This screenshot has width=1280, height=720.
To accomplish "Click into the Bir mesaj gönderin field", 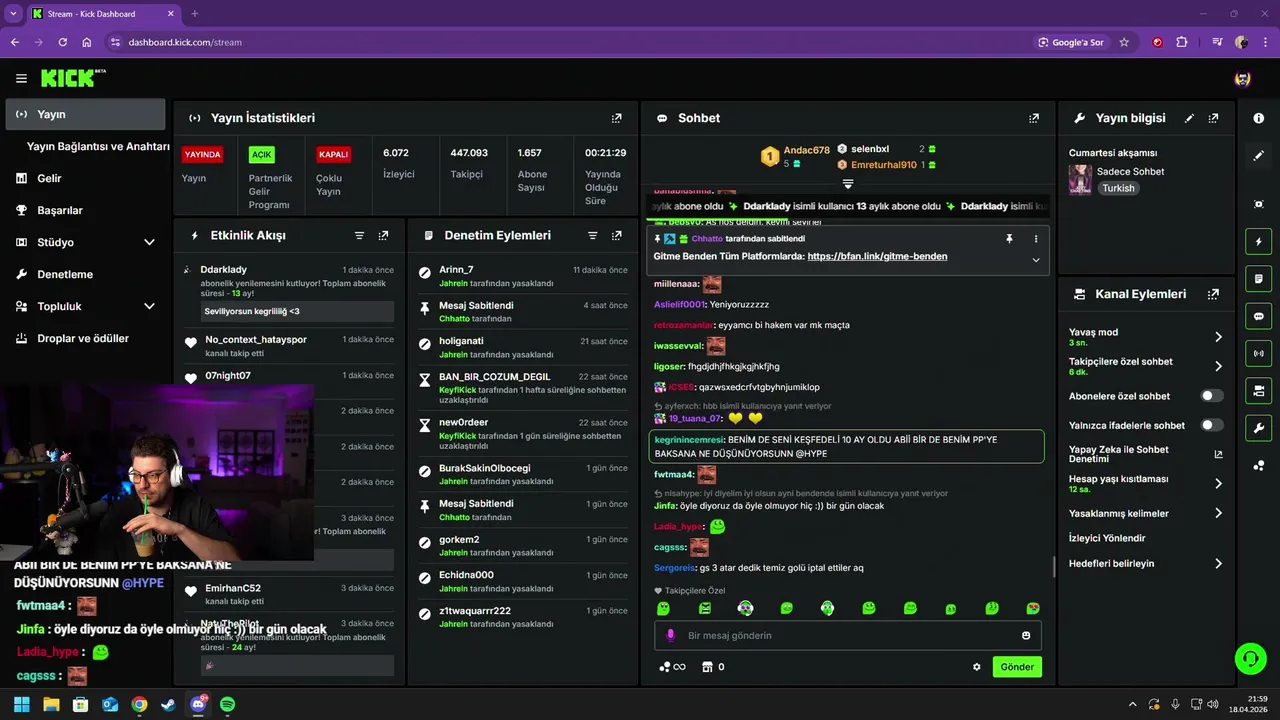I will click(x=848, y=636).
